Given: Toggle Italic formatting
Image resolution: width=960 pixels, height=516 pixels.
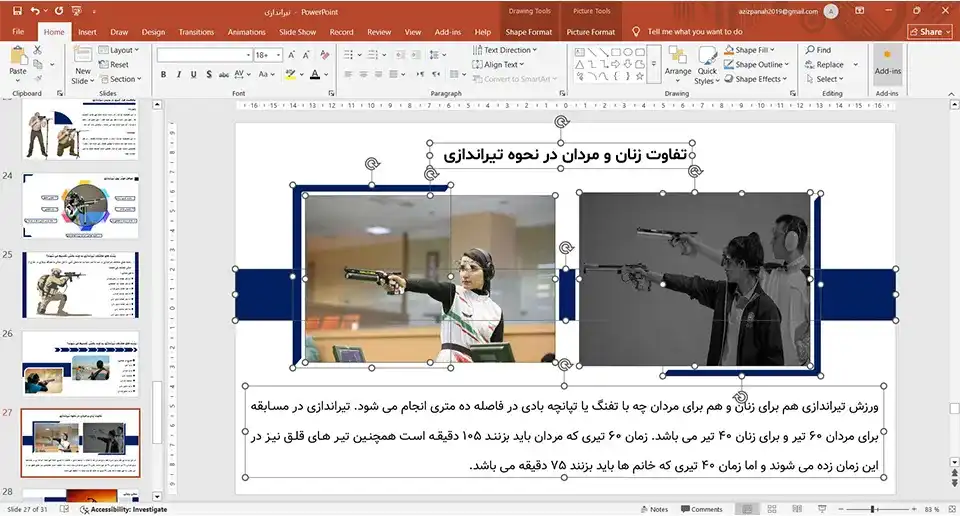Looking at the screenshot, I should point(179,74).
